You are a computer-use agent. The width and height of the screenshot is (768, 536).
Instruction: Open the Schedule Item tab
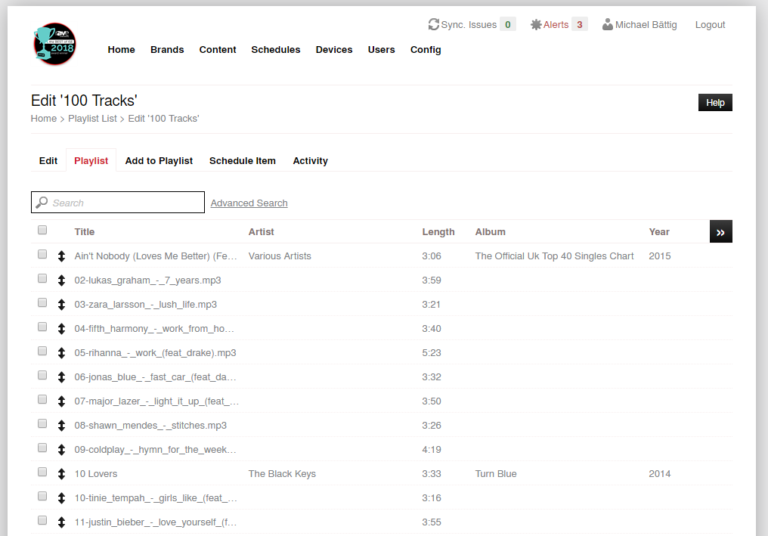242,161
